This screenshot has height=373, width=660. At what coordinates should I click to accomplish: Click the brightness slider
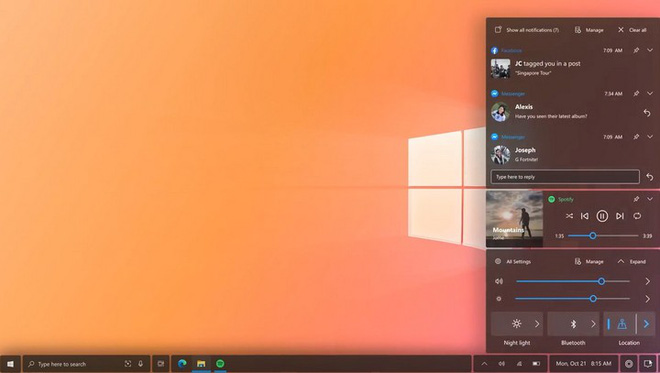point(572,299)
